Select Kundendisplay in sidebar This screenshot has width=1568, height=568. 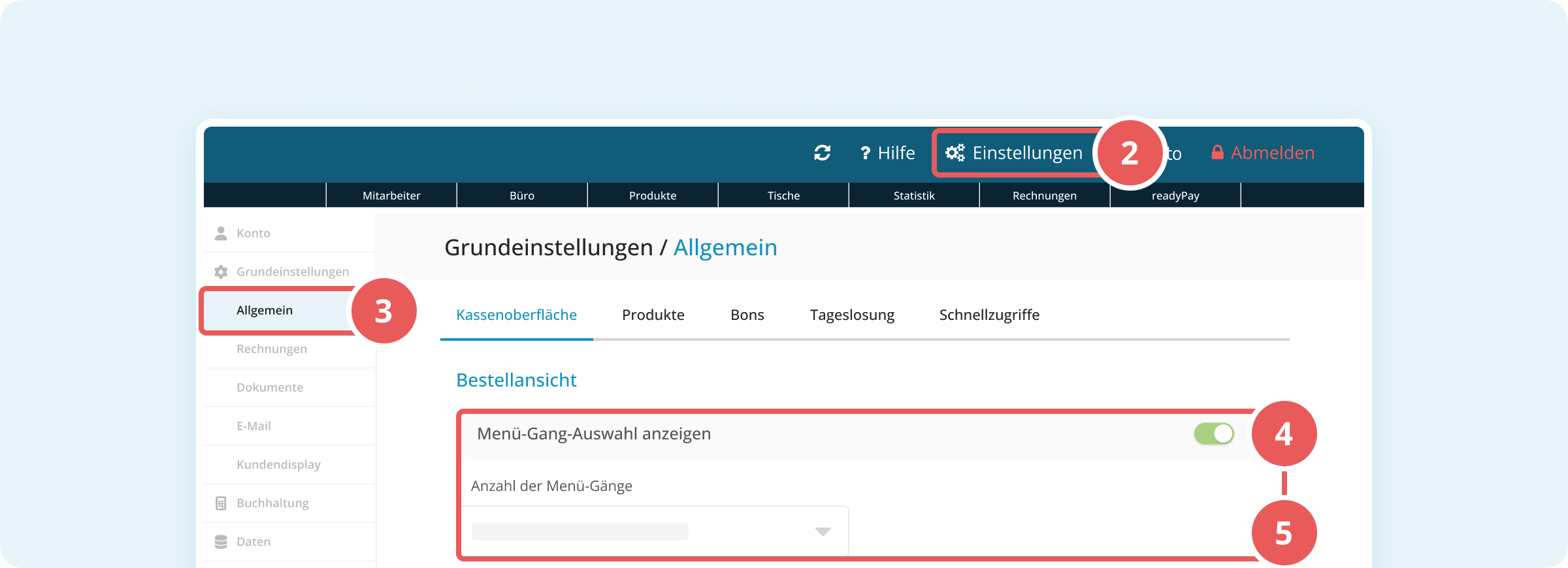pyautogui.click(x=289, y=464)
